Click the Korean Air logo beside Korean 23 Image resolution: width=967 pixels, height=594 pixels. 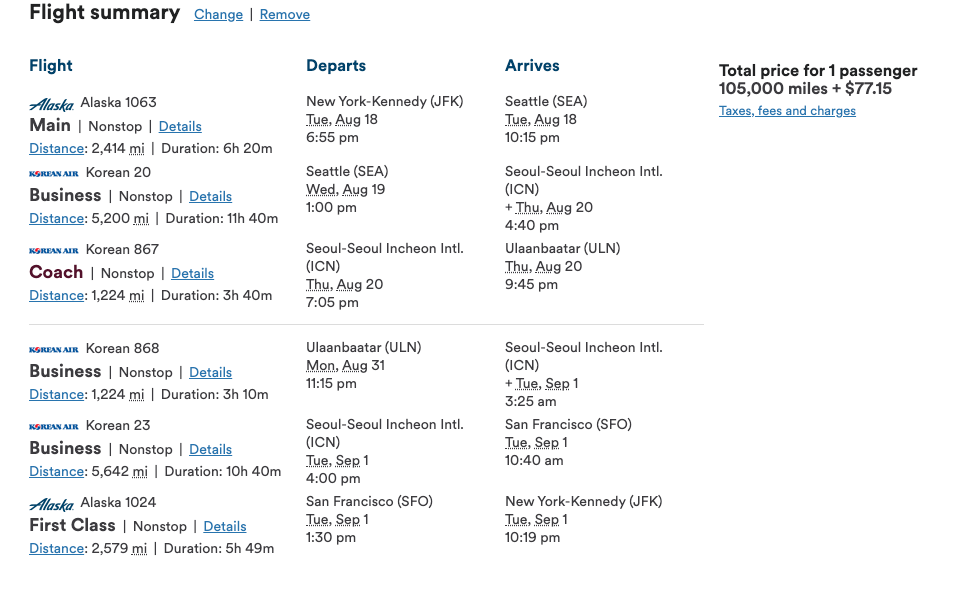coord(54,426)
